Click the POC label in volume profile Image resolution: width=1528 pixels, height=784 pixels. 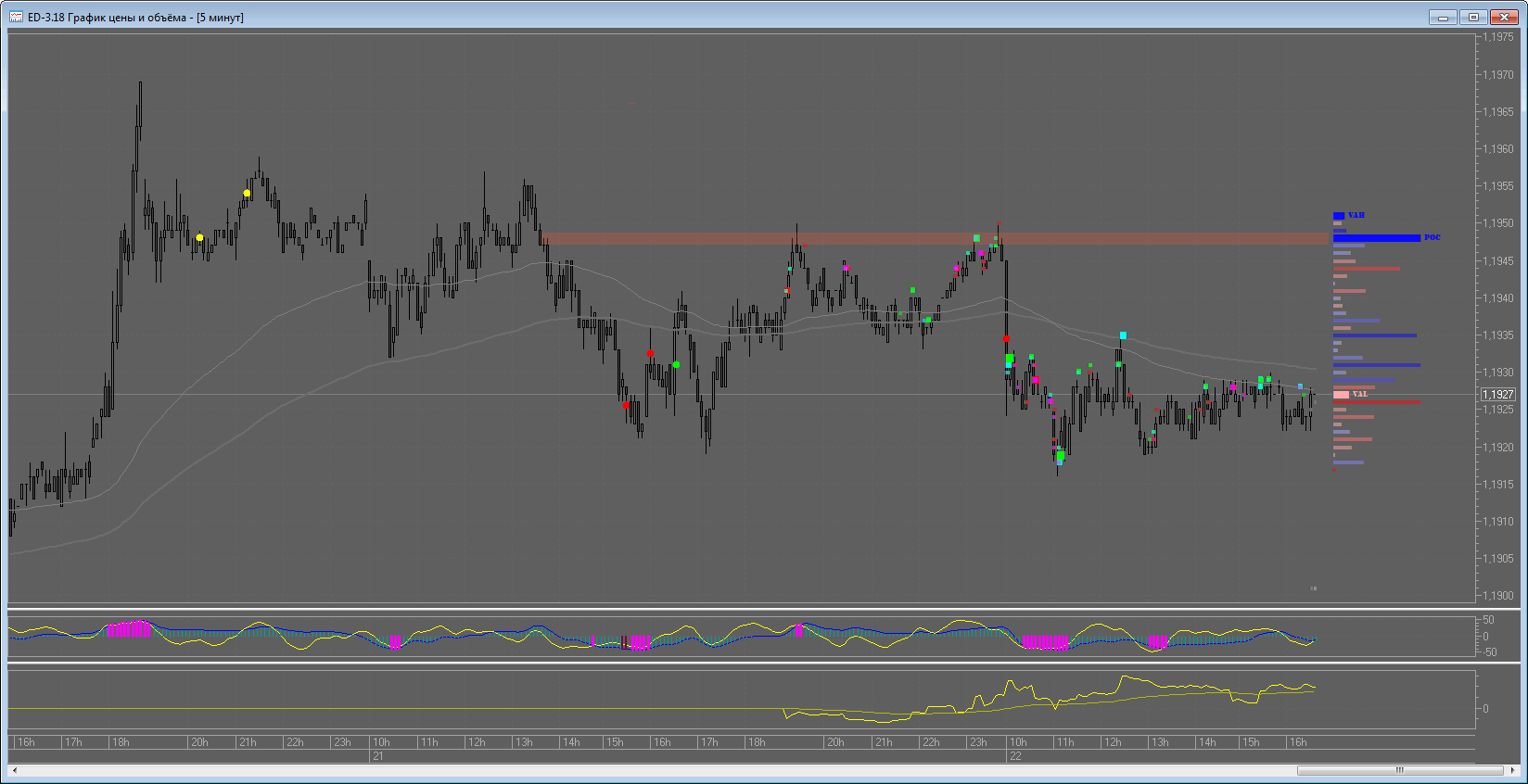pos(1432,238)
